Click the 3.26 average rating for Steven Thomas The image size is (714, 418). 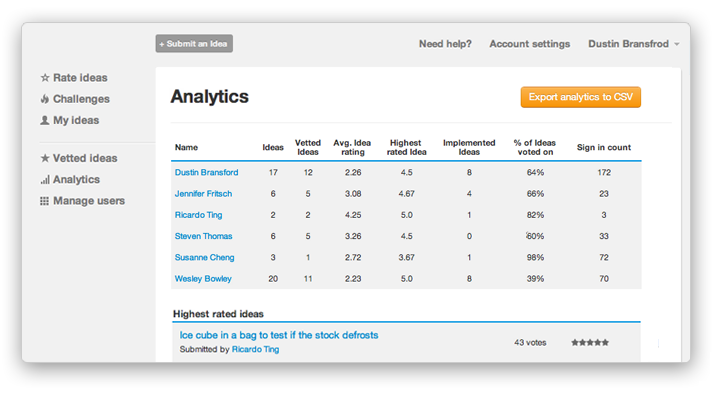click(353, 236)
